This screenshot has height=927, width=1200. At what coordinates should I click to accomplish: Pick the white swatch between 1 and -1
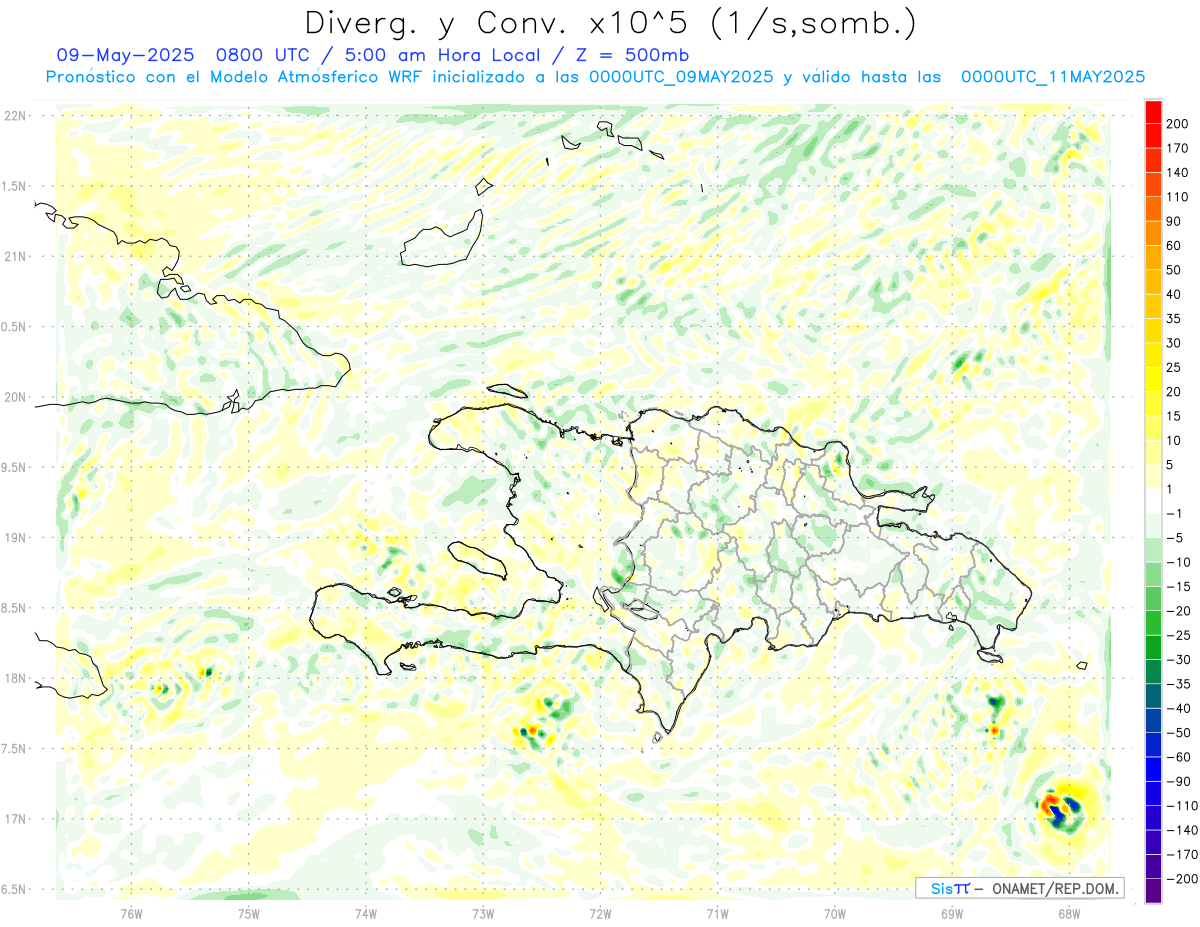pyautogui.click(x=1153, y=501)
